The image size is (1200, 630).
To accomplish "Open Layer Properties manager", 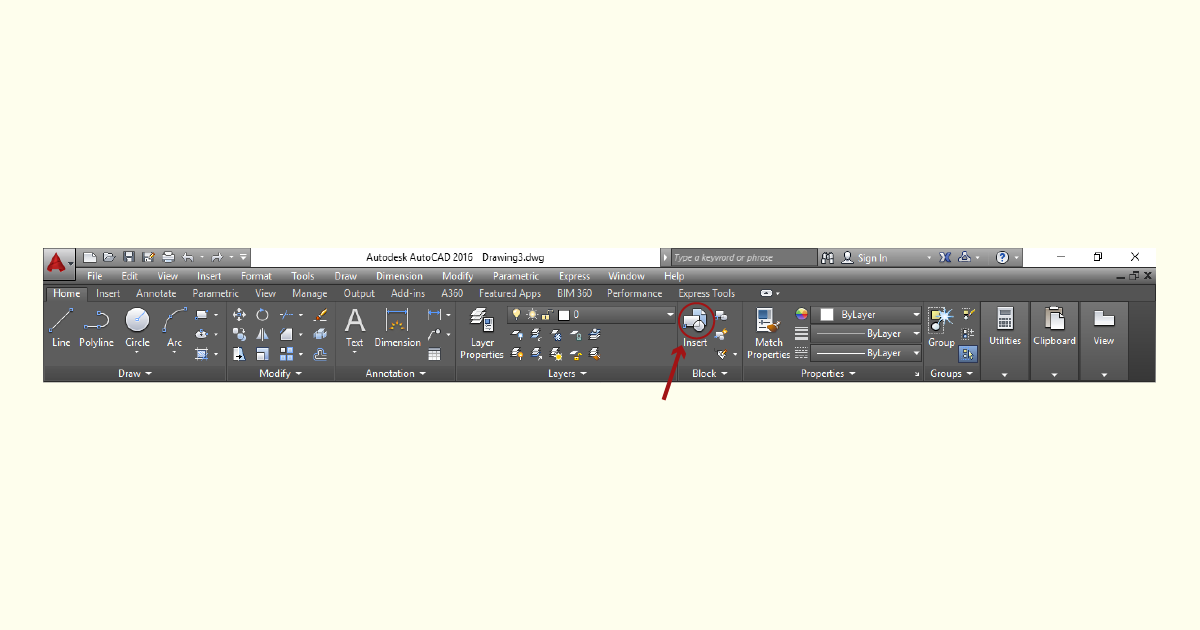I will 482,335.
